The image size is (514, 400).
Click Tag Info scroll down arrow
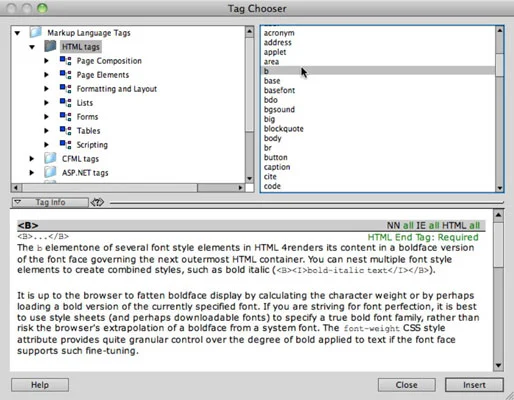[498, 366]
